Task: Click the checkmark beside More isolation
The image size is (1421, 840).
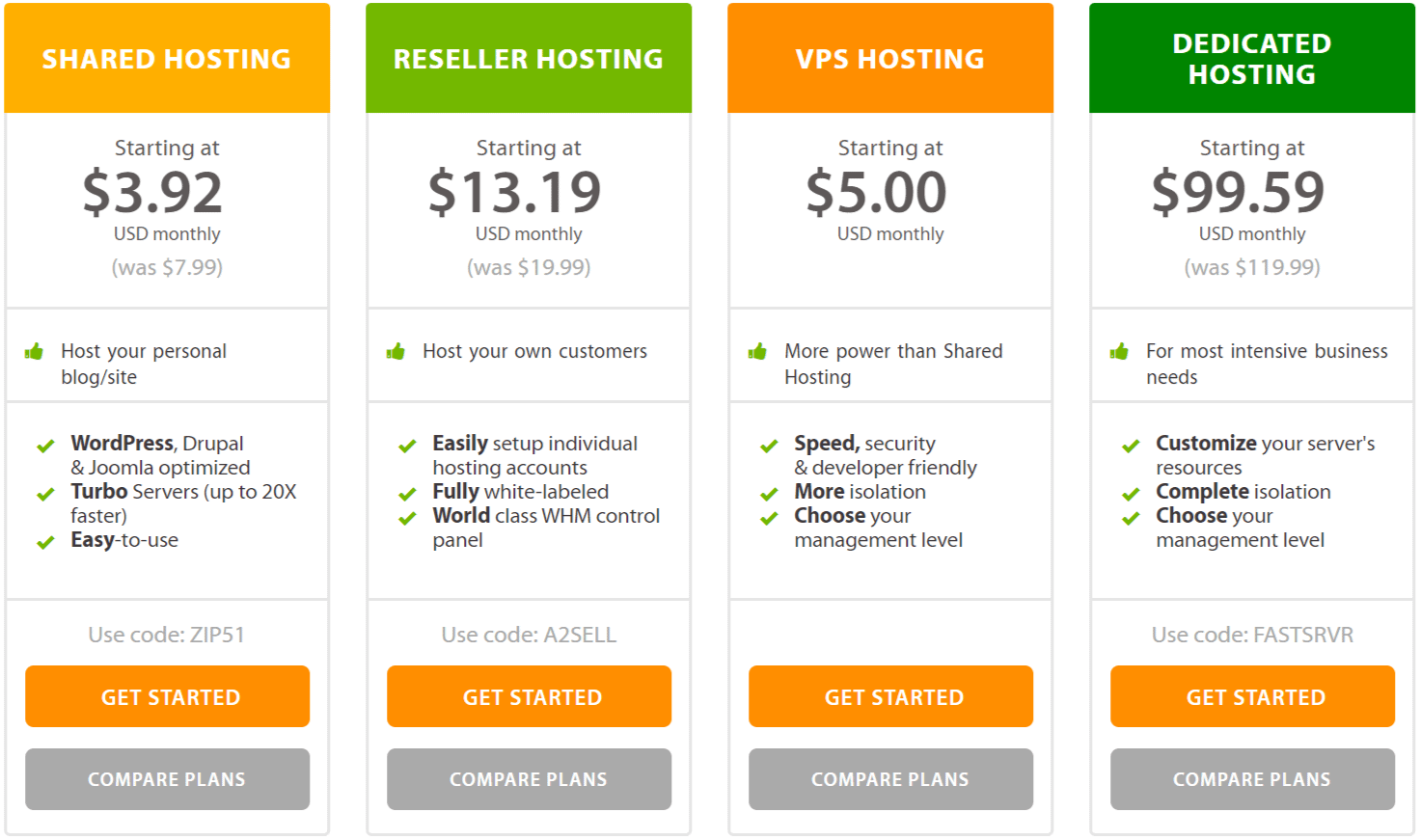Action: [x=769, y=493]
